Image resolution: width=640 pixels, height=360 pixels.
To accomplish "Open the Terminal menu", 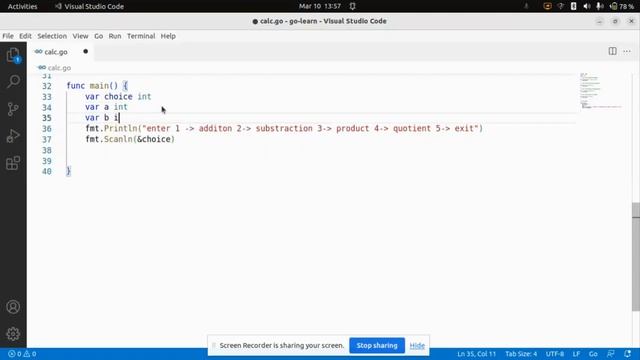I will coord(141,36).
